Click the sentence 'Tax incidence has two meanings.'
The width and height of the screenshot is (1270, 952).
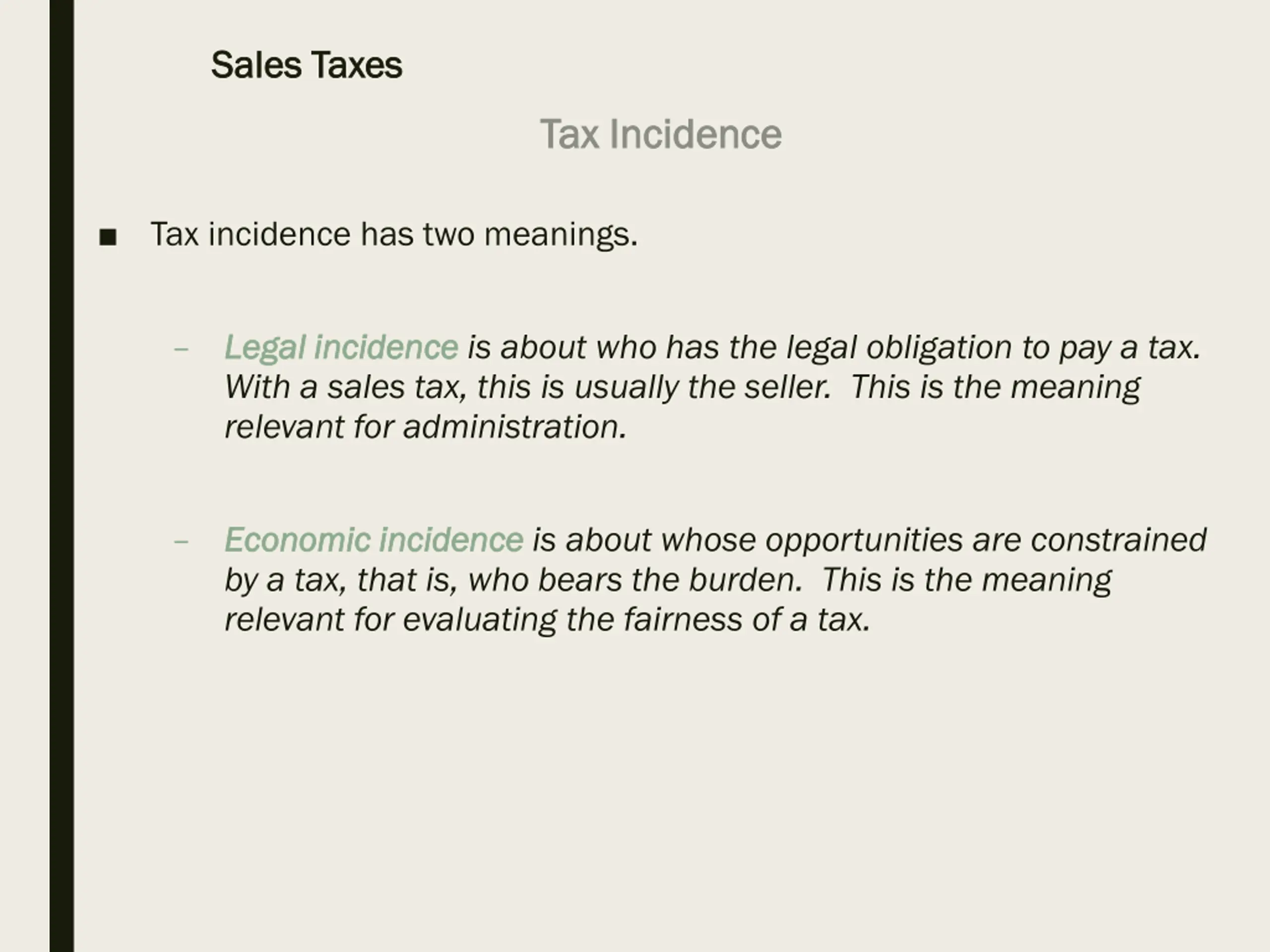click(x=394, y=235)
